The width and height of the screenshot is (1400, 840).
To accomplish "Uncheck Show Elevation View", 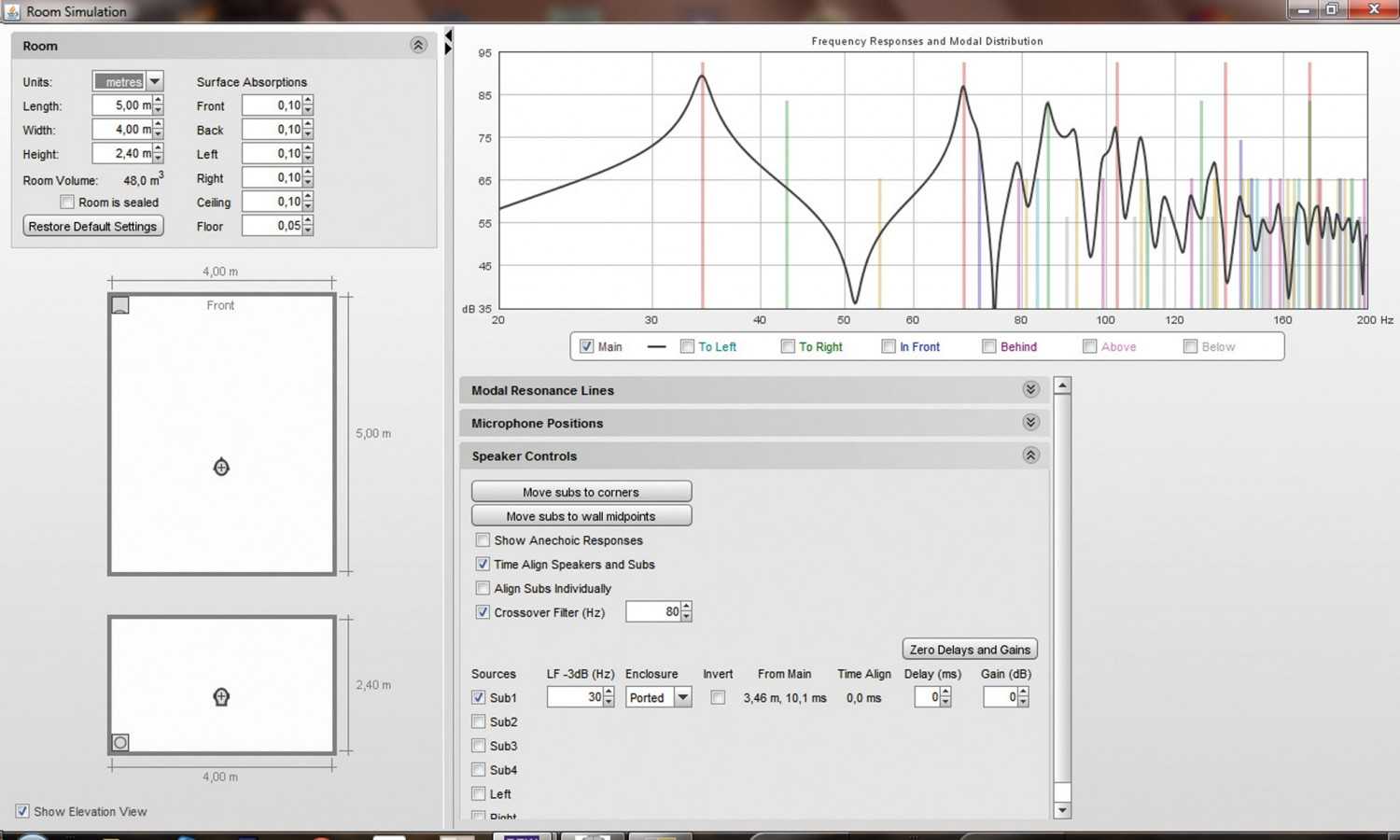I will [22, 811].
